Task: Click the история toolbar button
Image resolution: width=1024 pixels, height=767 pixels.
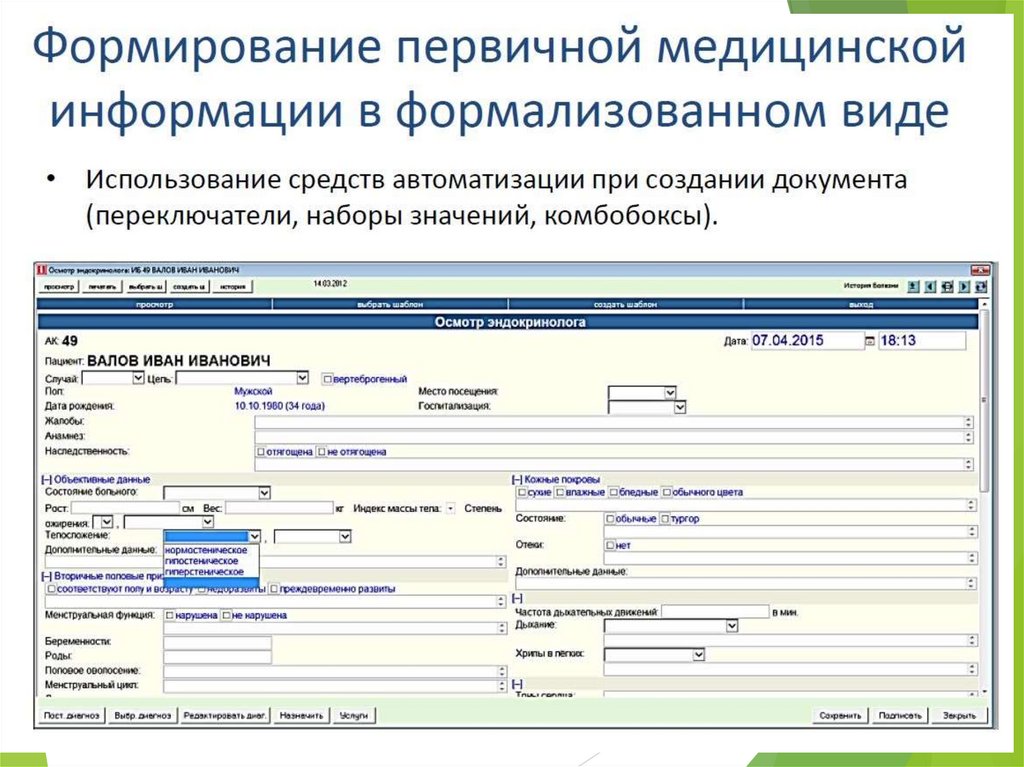Action: pos(232,287)
